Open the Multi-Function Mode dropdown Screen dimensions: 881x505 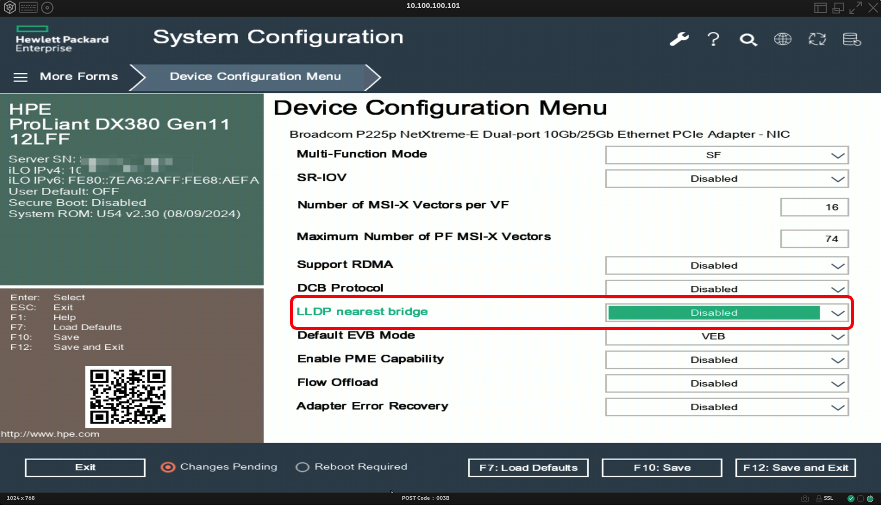pos(726,155)
